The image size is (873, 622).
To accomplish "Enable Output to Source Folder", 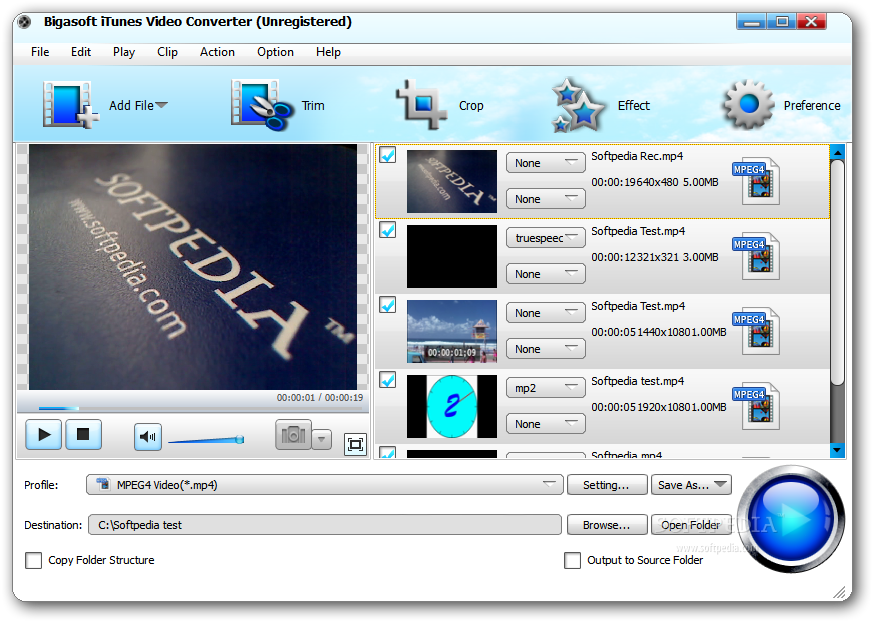I will [572, 560].
